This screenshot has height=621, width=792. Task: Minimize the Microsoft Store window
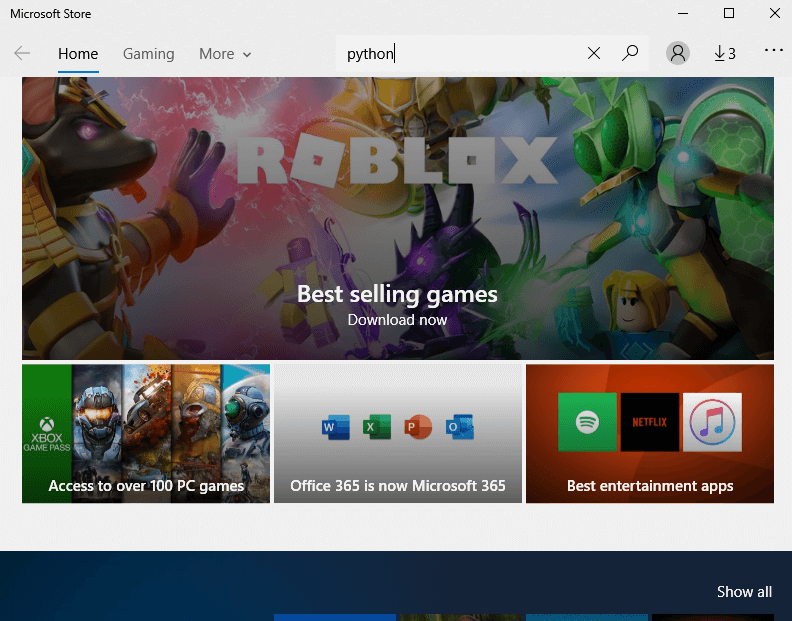pyautogui.click(x=683, y=13)
